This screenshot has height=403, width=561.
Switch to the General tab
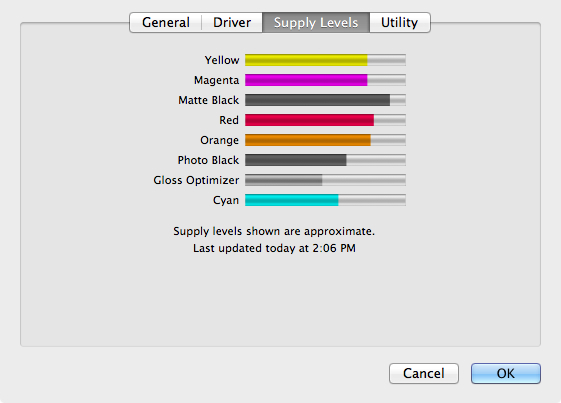(166, 23)
